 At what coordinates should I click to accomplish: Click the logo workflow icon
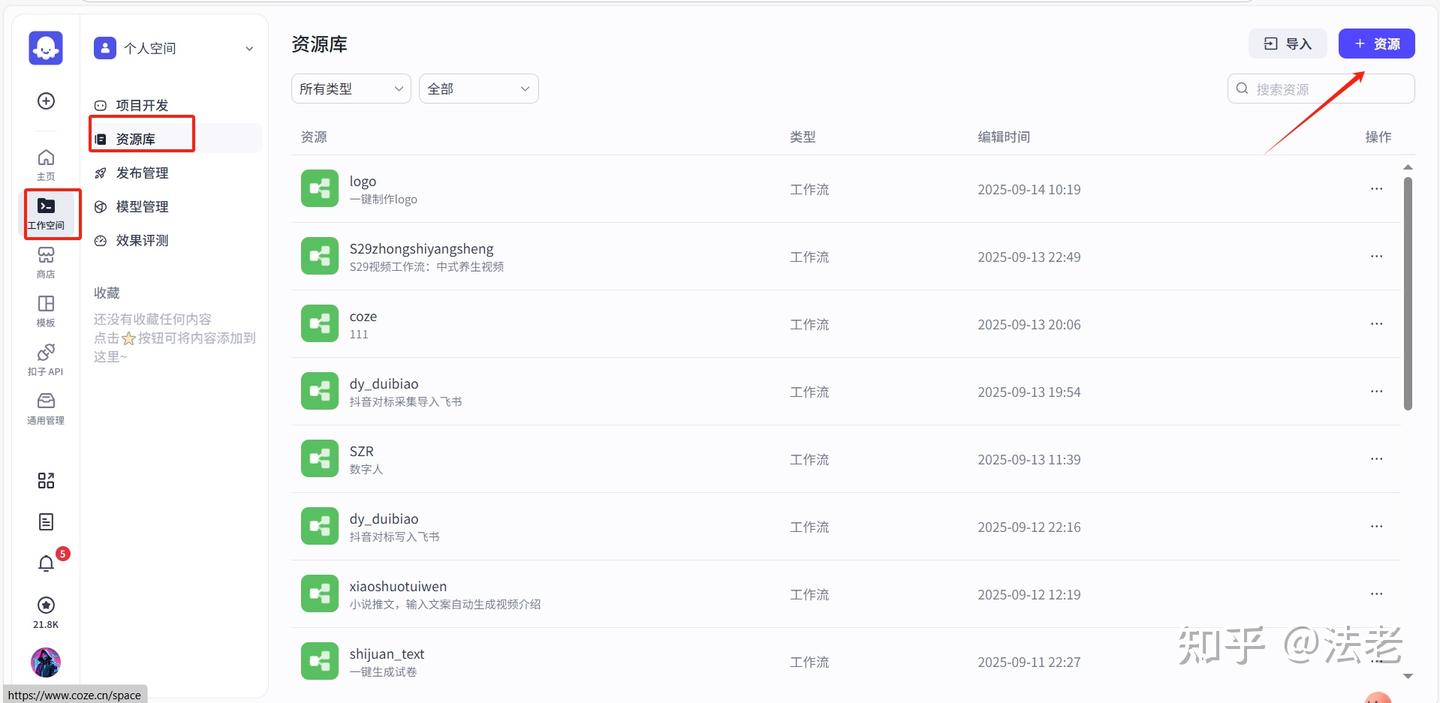click(320, 189)
